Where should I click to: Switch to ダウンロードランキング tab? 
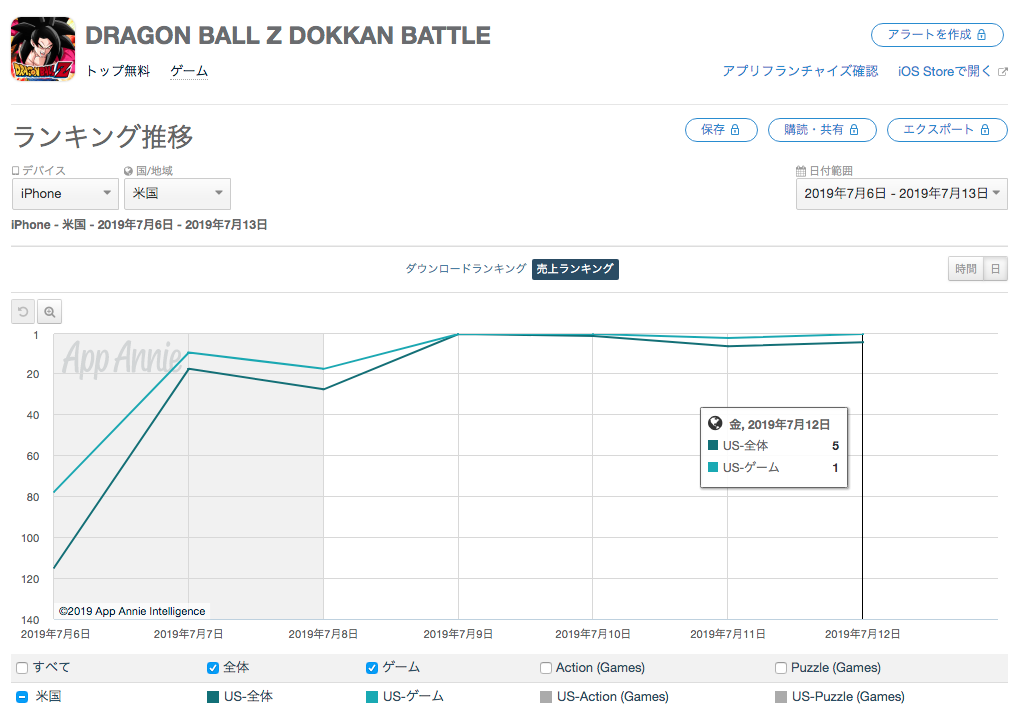pos(466,269)
